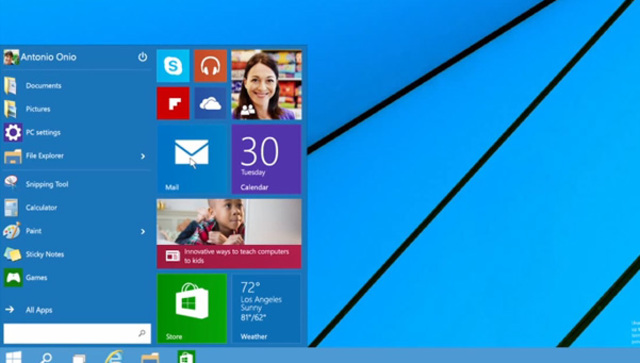Open the Skype tile
The height and width of the screenshot is (363, 640).
173,66
